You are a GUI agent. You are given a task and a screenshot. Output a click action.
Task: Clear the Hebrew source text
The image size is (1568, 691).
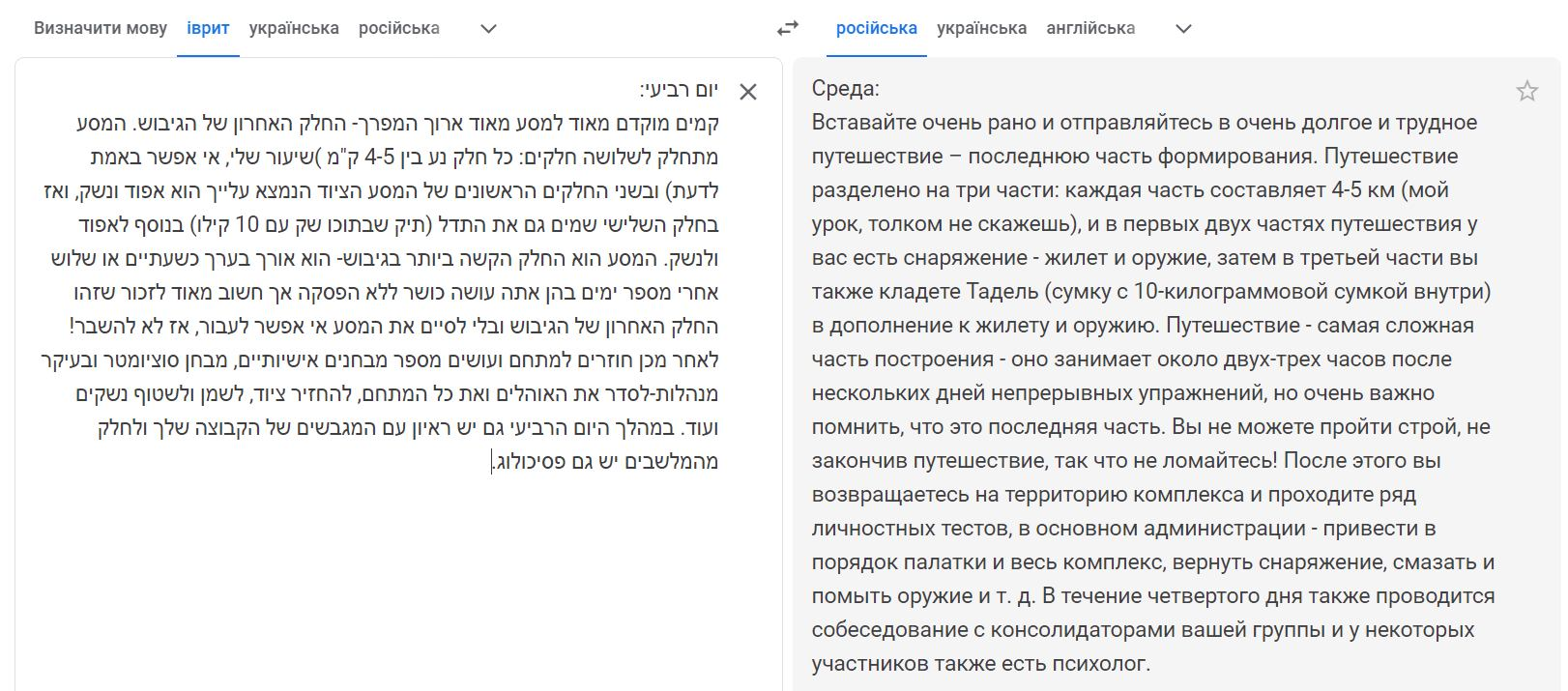tap(748, 92)
